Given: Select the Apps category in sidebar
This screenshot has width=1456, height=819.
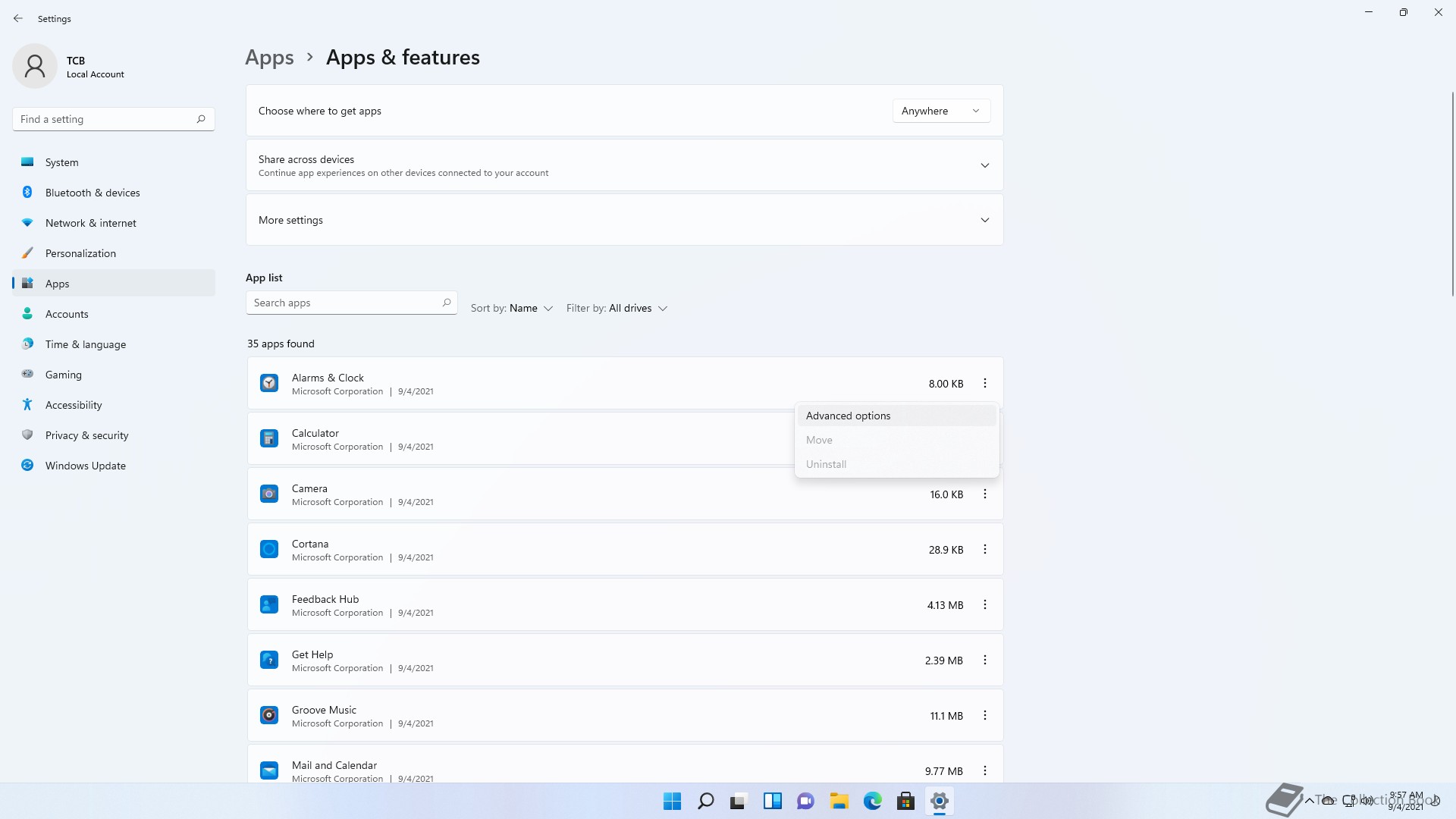Looking at the screenshot, I should point(114,284).
